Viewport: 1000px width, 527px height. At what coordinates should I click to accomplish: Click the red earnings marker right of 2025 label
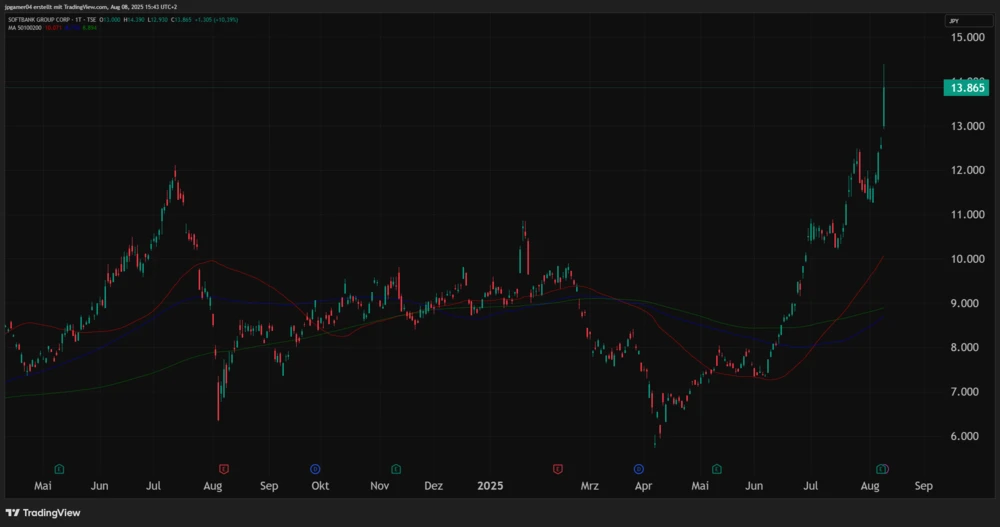coord(558,469)
